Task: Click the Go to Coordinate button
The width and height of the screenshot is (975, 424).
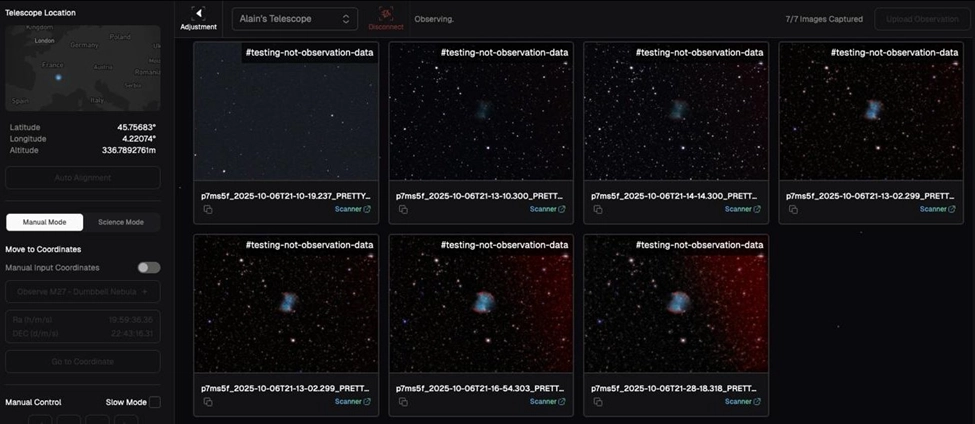Action: 83,361
